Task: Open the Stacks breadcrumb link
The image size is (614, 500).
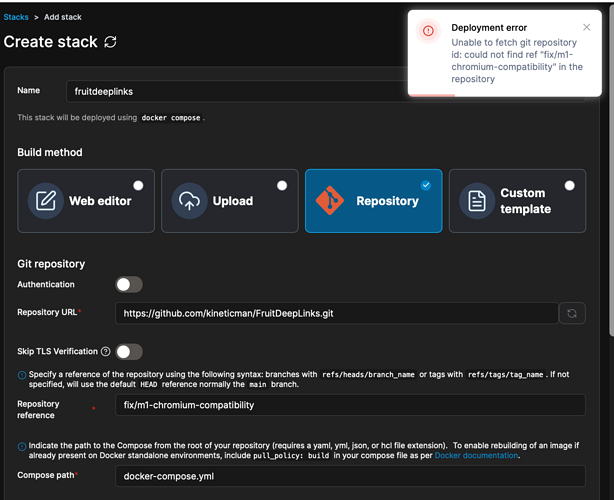Action: coord(15,17)
